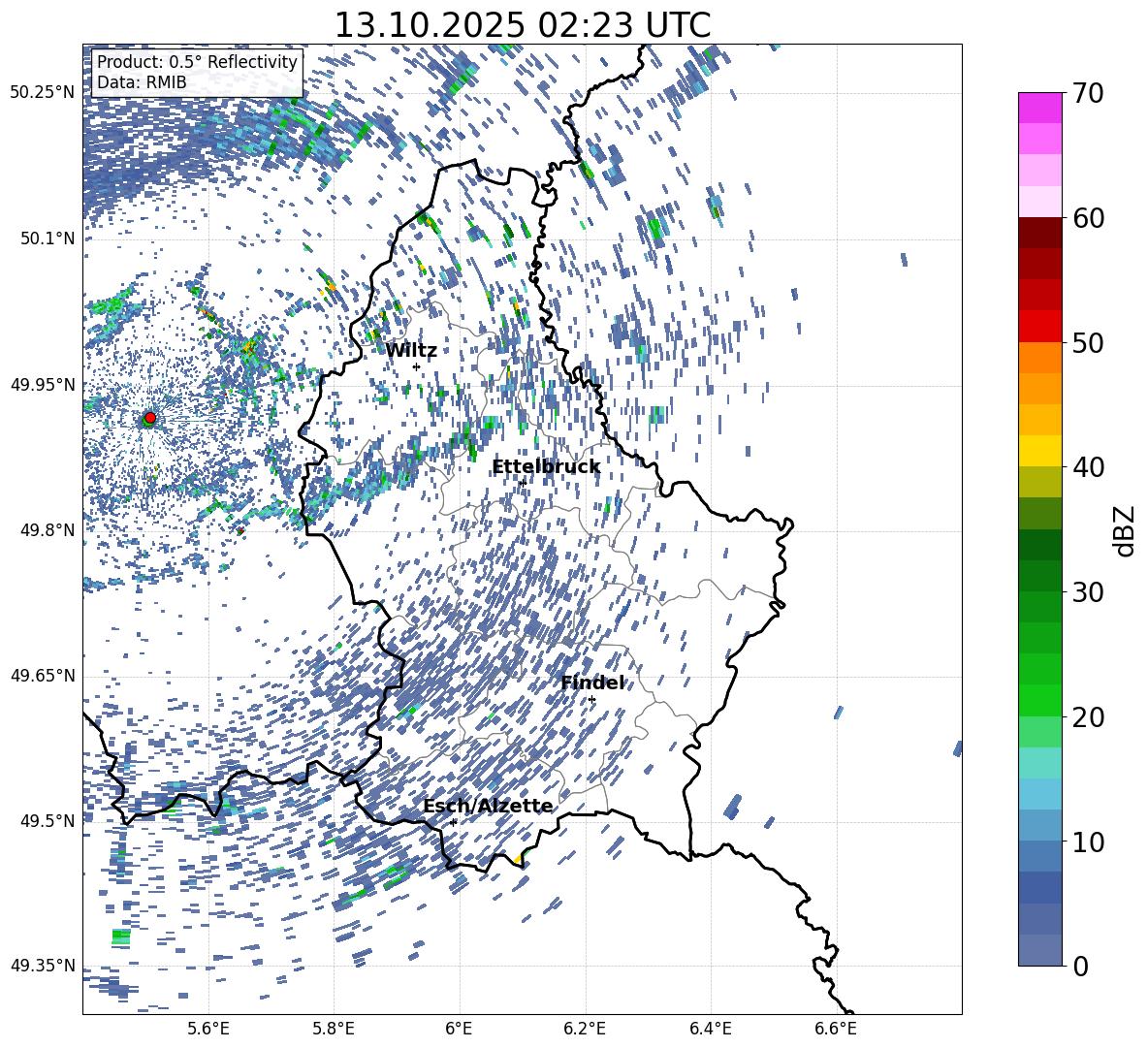
Task: Click the colorbar 0 tick label
Action: click(x=1080, y=966)
